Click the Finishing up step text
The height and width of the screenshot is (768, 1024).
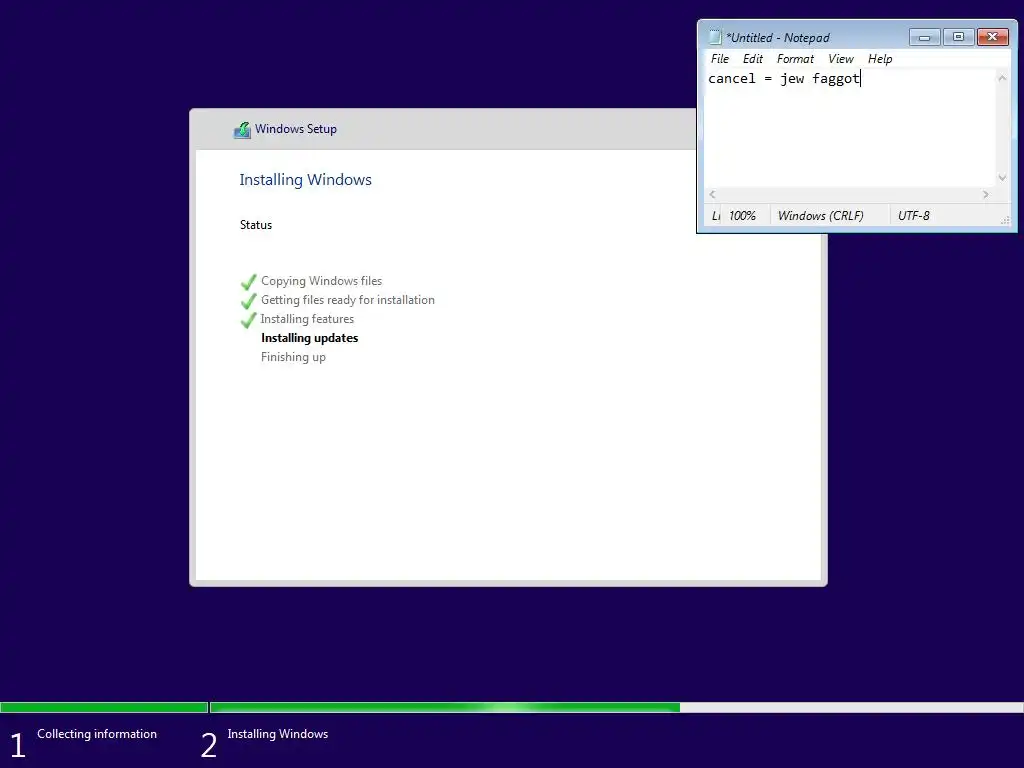click(293, 357)
